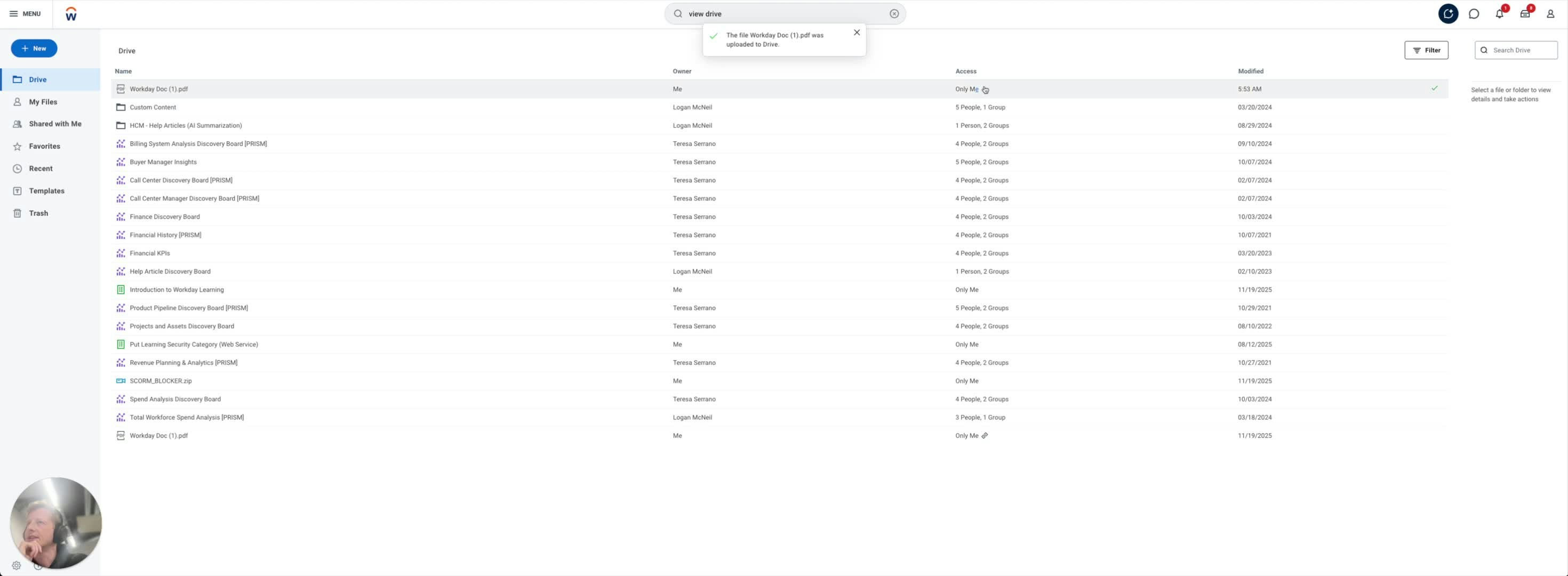The image size is (1568, 576).
Task: Open the Drive section in the sidebar
Action: click(36, 79)
